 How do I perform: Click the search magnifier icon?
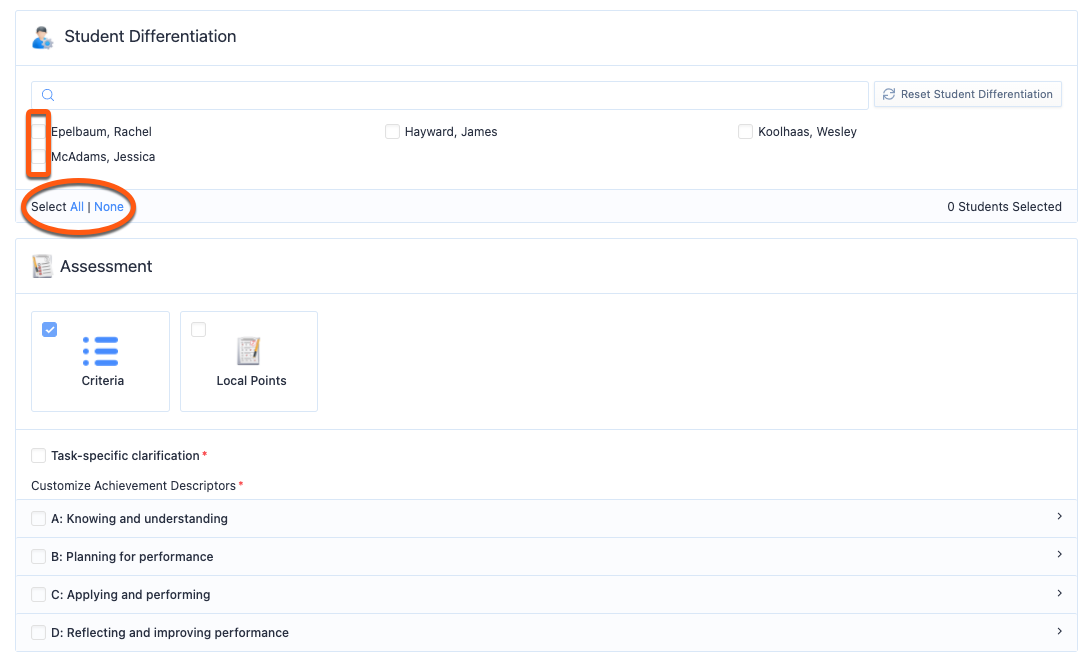(x=48, y=95)
